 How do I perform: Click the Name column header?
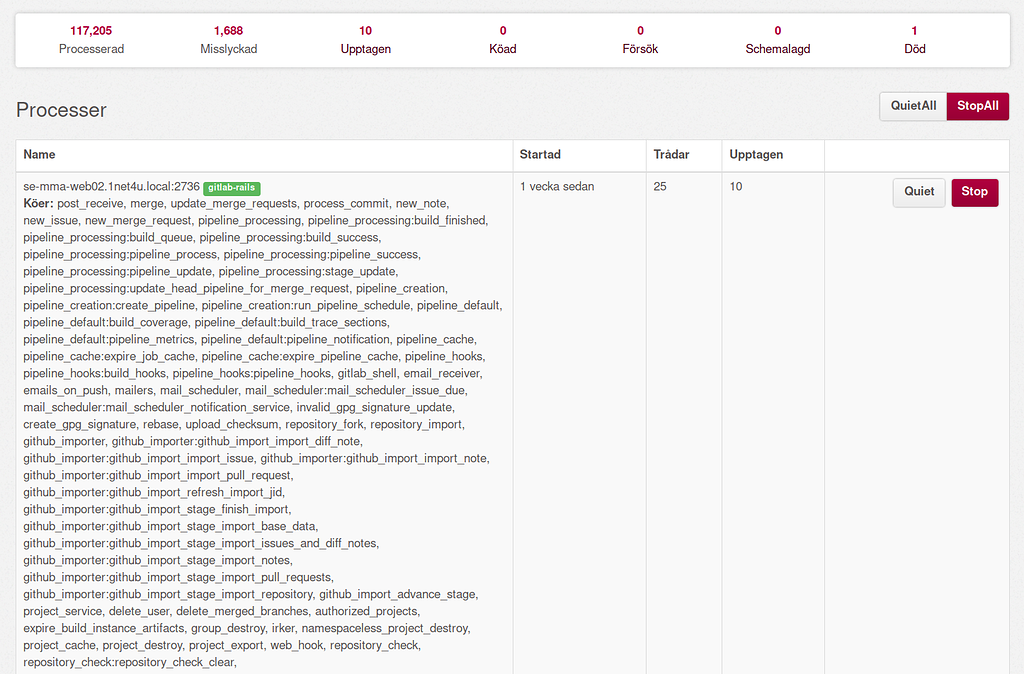point(41,155)
